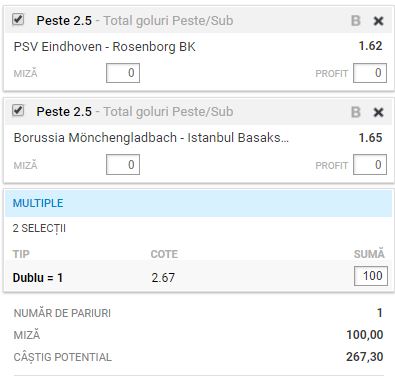395x376 pixels.
Task: Uncheck the PSV Eindhoven bet checkbox
Action: [18, 19]
